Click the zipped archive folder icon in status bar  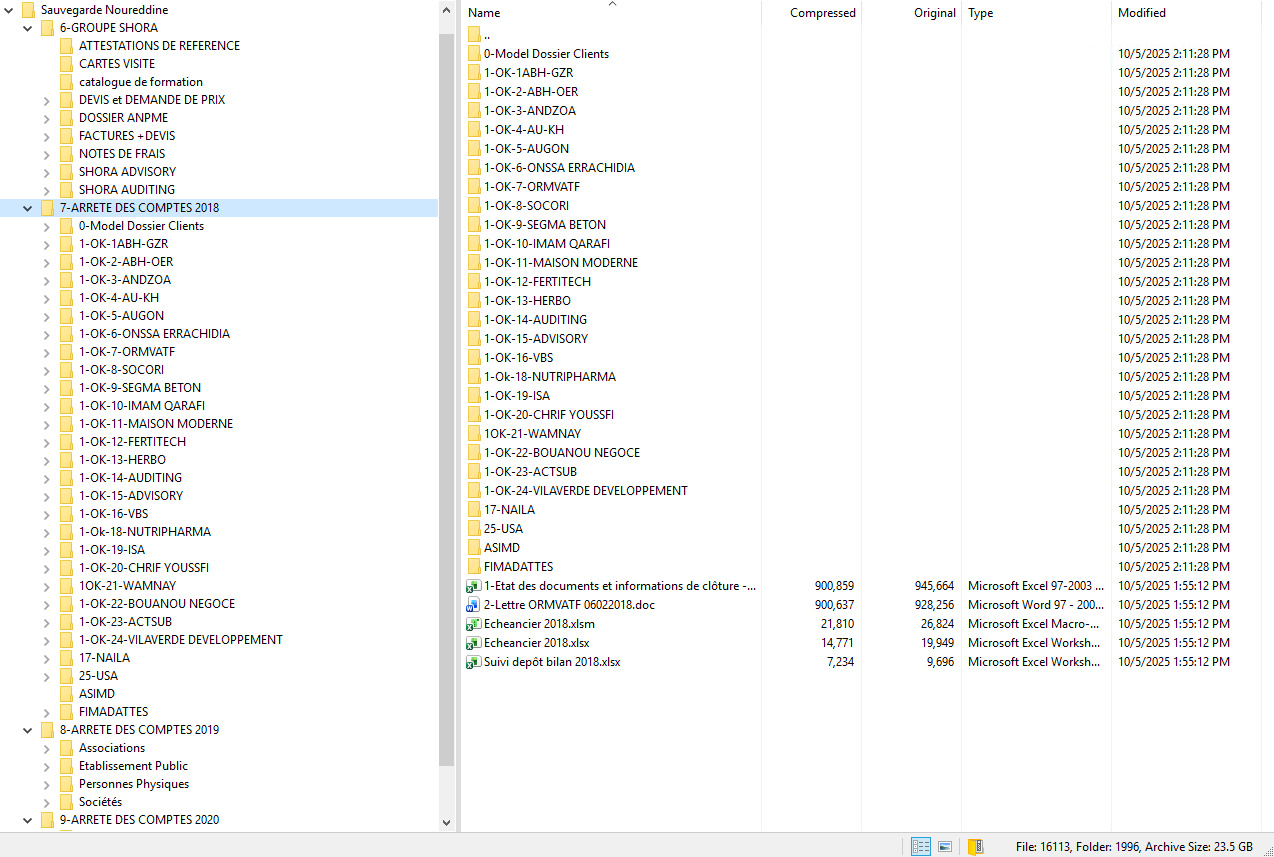975,846
